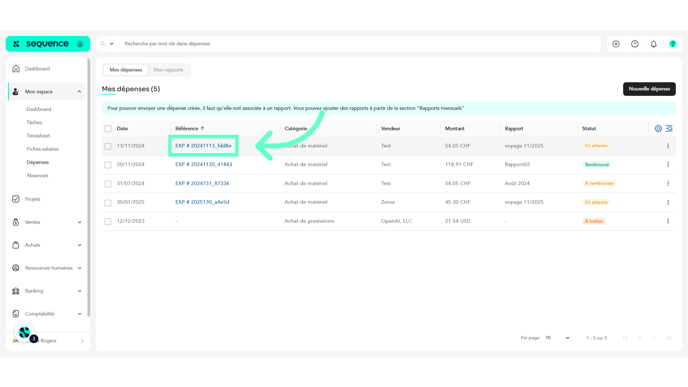The width and height of the screenshot is (688, 387).
Task: Expand the Comptabilité section chevron
Action: (79, 314)
